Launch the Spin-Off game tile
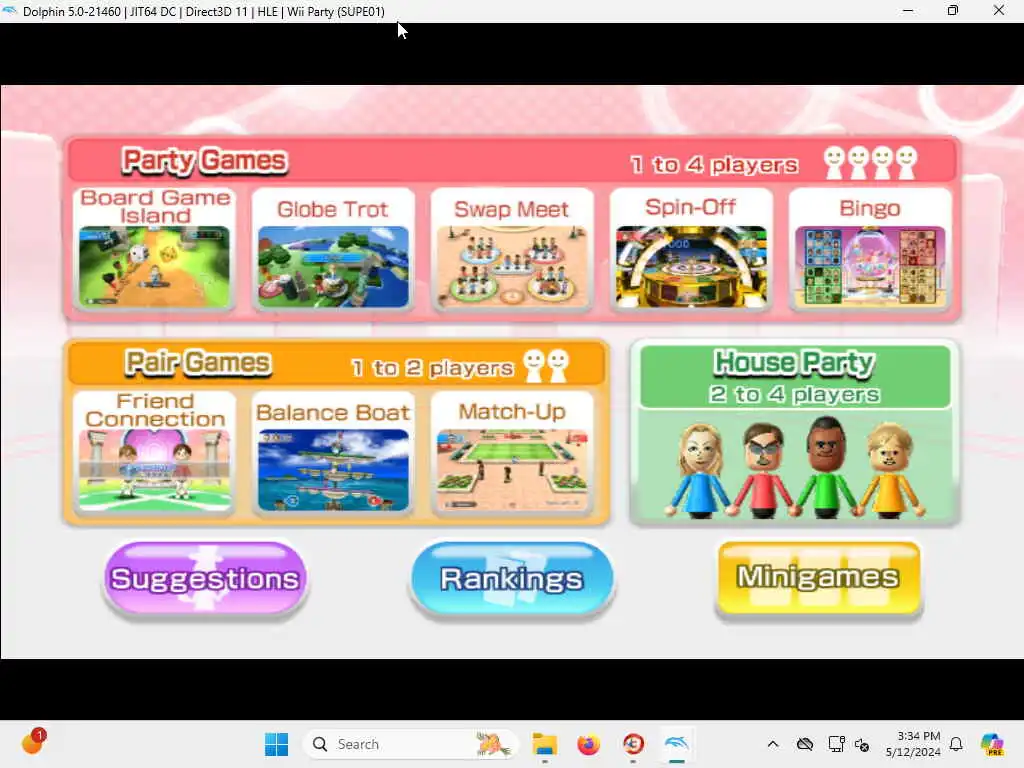This screenshot has width=1024, height=768. (x=691, y=248)
